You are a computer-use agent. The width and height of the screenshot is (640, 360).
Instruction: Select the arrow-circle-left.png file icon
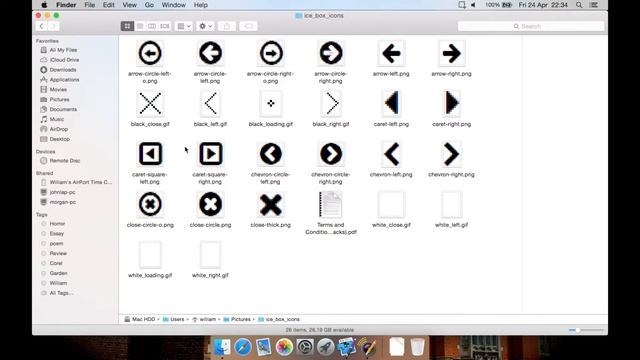click(x=210, y=53)
